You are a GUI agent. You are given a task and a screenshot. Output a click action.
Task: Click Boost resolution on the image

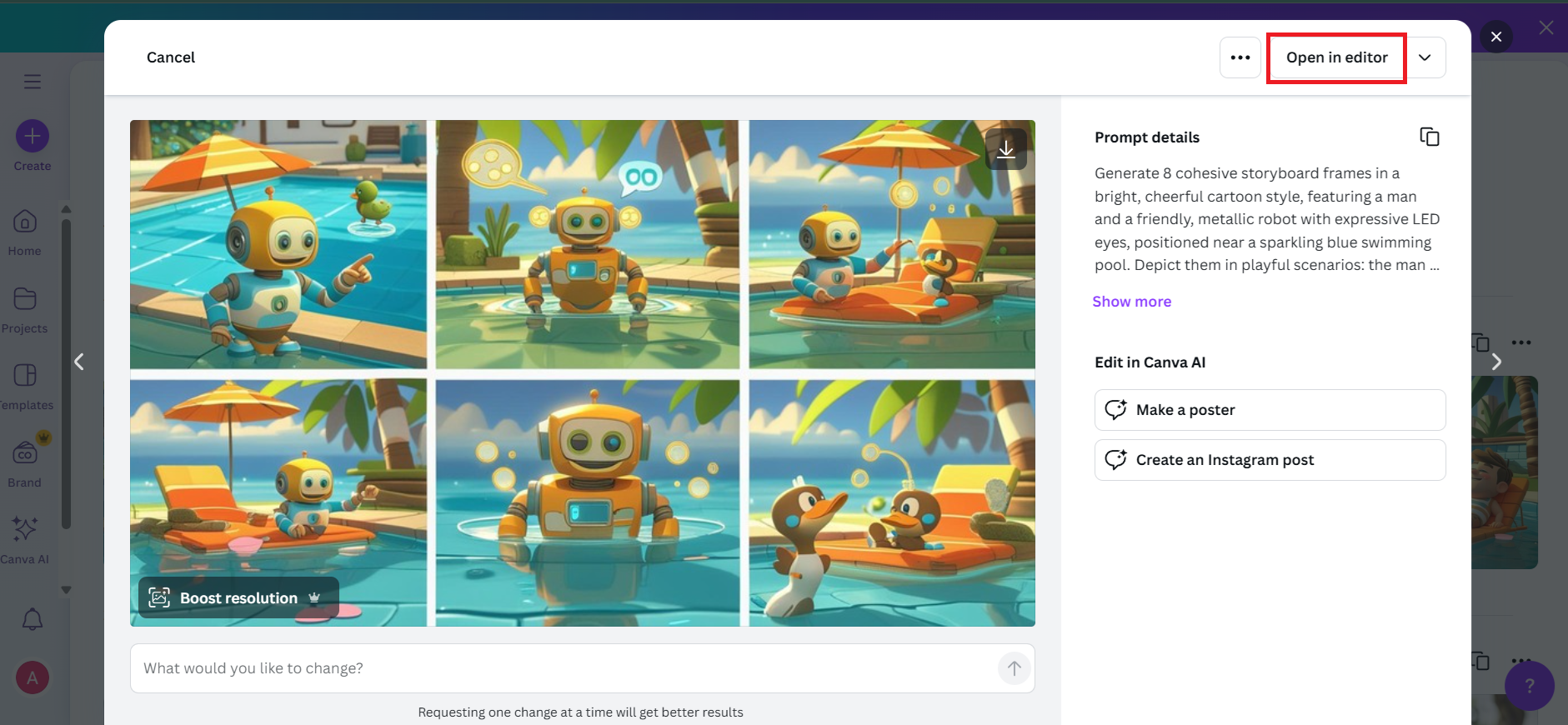[x=238, y=597]
